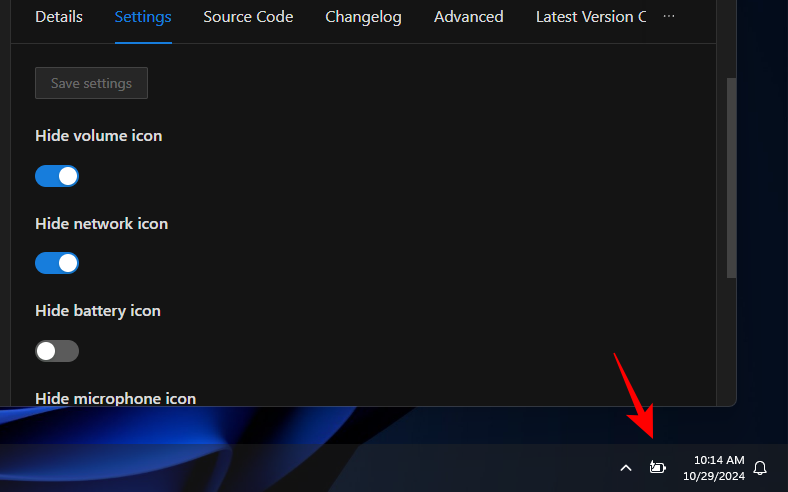Disable the Hide volume icon toggle
This screenshot has height=492, width=788.
point(57,176)
